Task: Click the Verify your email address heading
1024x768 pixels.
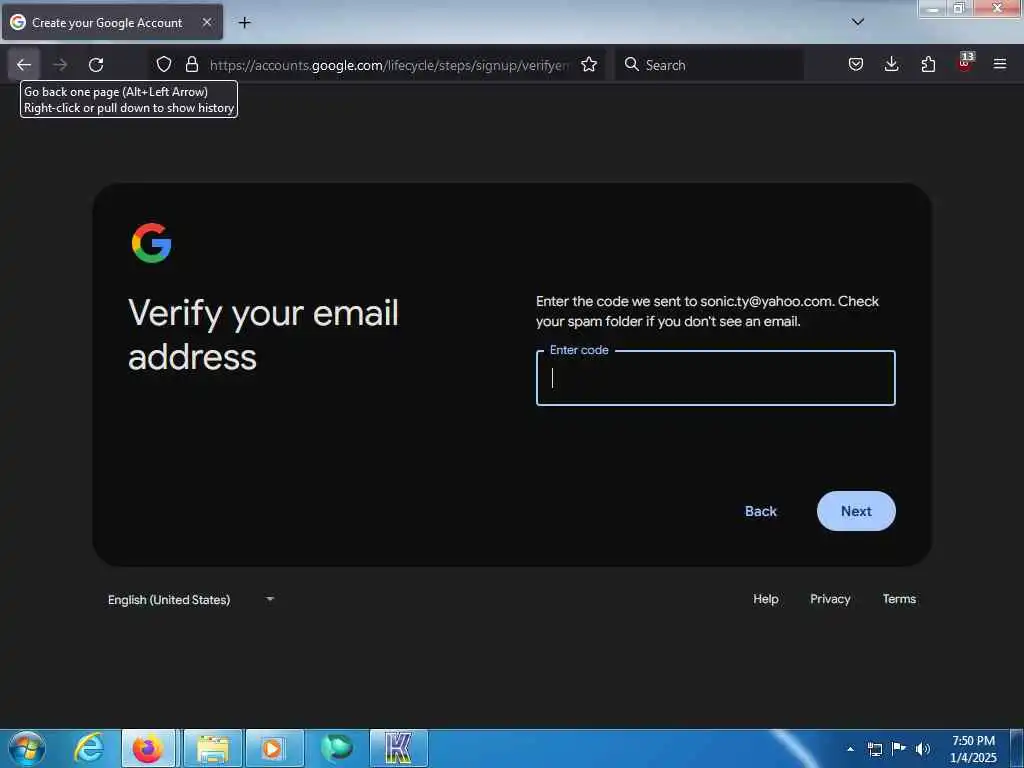Action: pos(263,335)
